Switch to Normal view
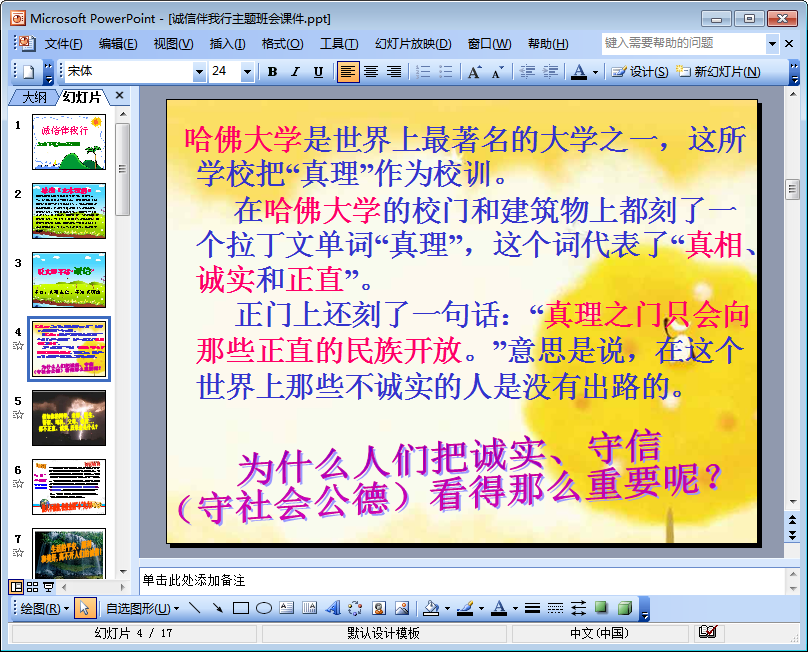 (x=16, y=587)
